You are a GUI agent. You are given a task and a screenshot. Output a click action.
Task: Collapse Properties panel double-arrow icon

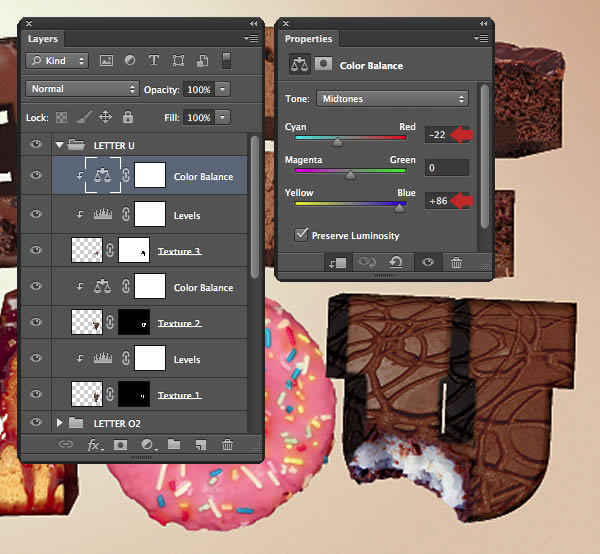tap(484, 24)
